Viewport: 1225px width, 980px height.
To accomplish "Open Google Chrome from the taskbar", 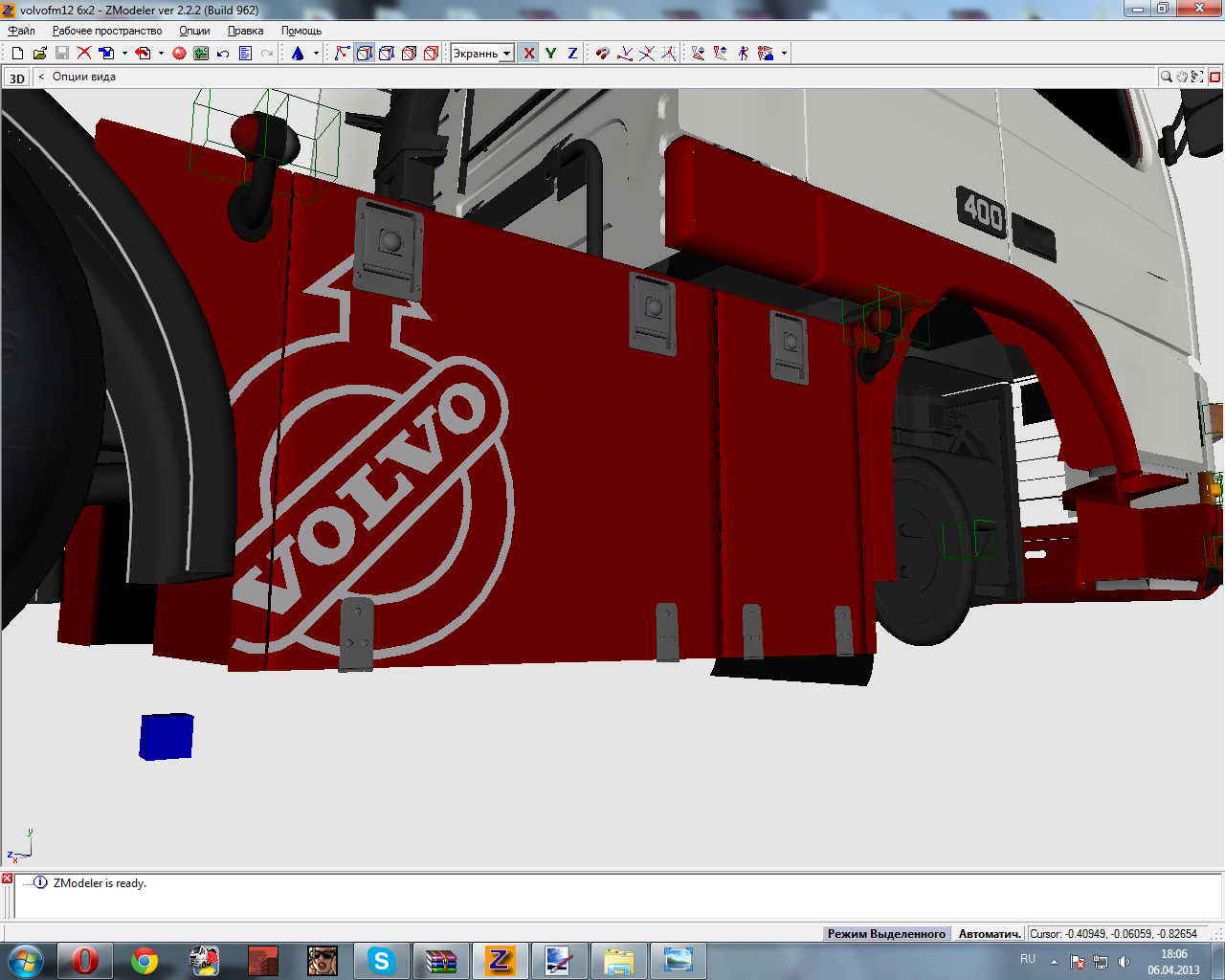I will (x=145, y=960).
